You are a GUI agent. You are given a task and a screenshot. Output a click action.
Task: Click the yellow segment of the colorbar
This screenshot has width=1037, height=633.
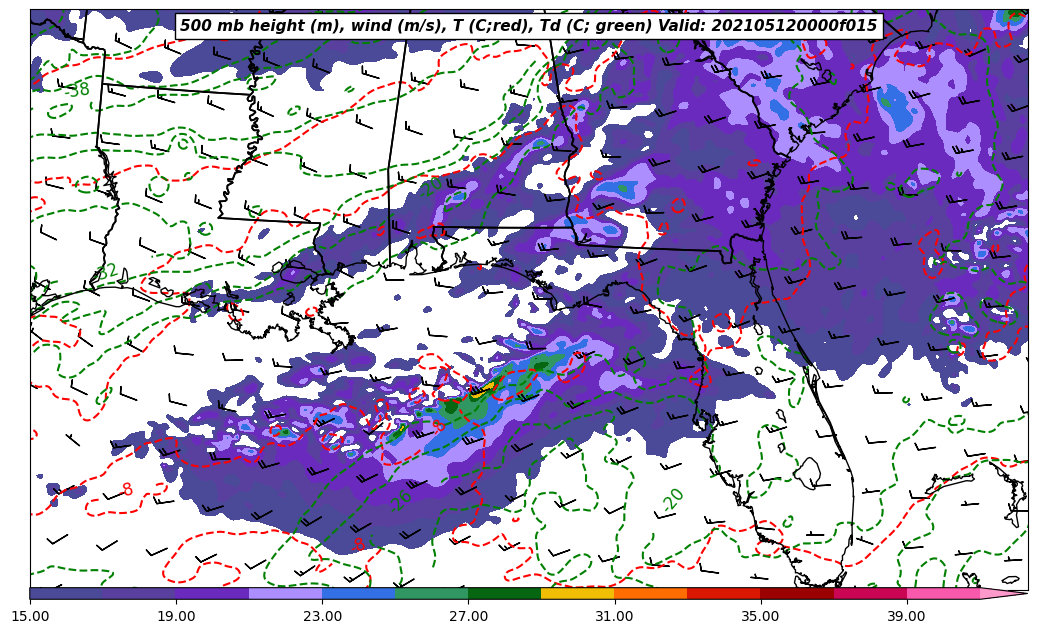point(577,593)
